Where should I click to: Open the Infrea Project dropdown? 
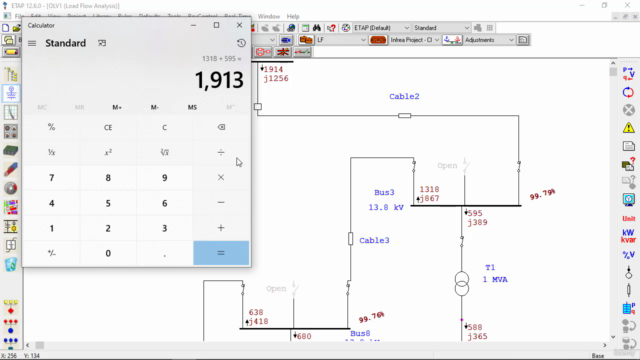pyautogui.click(x=436, y=40)
